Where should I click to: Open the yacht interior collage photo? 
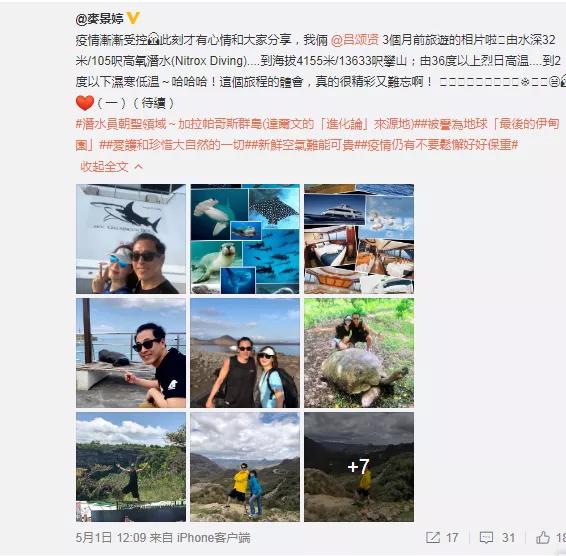tap(359, 239)
